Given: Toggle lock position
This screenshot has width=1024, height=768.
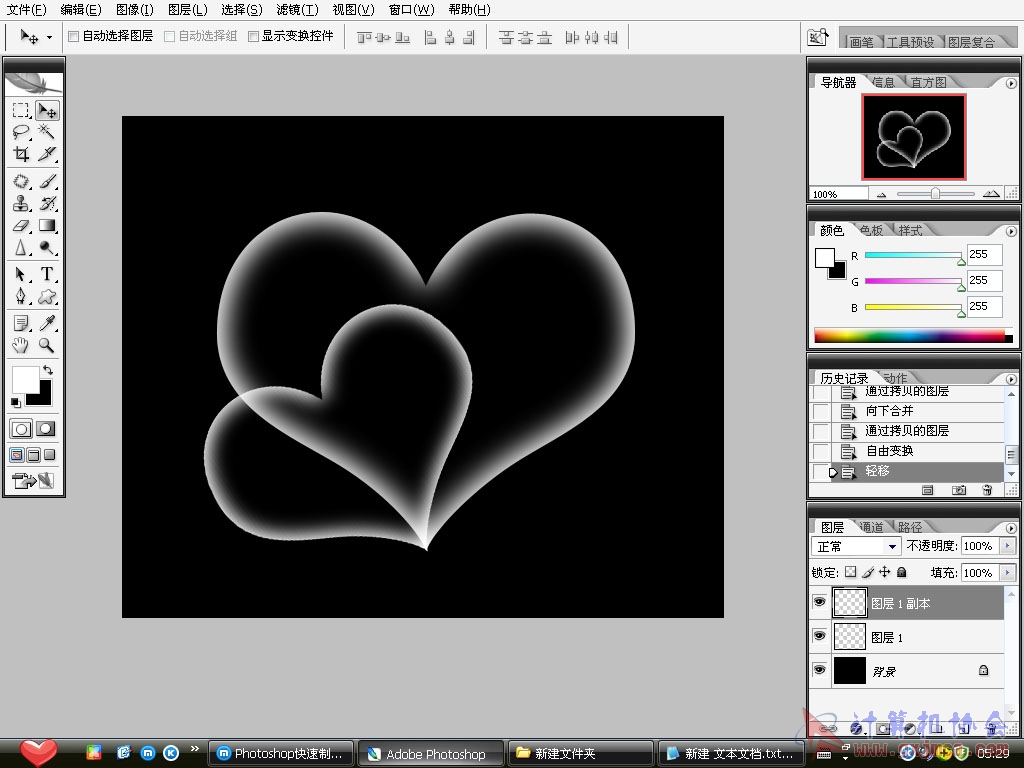Looking at the screenshot, I should click(x=884, y=572).
